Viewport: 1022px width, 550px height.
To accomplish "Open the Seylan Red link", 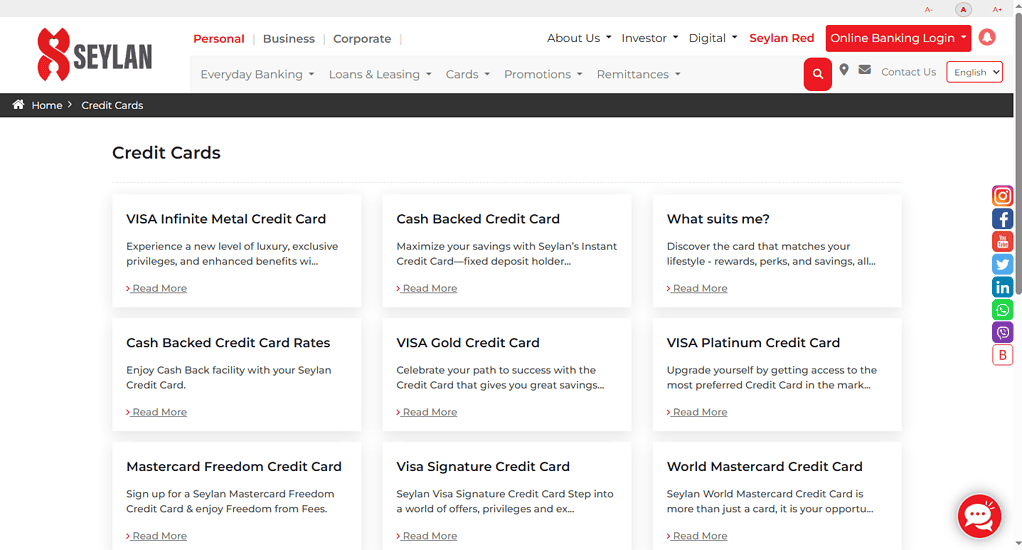I will (781, 38).
